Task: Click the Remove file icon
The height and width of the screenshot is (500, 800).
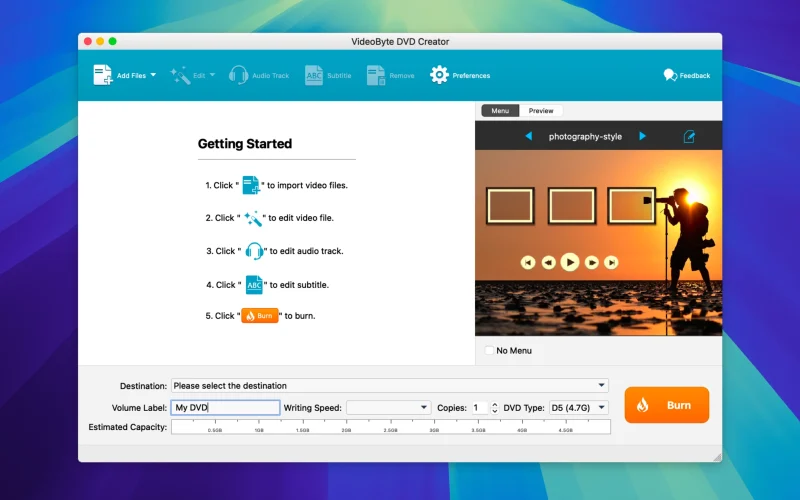Action: (x=376, y=75)
